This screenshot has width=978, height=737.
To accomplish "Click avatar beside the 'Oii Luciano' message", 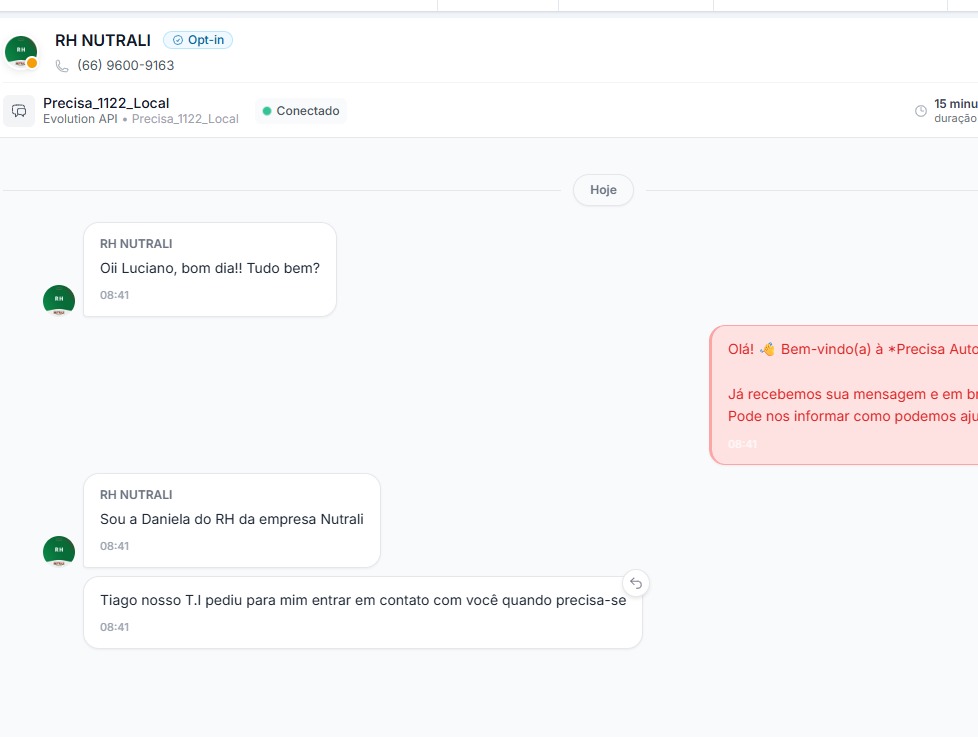I will pos(59,300).
